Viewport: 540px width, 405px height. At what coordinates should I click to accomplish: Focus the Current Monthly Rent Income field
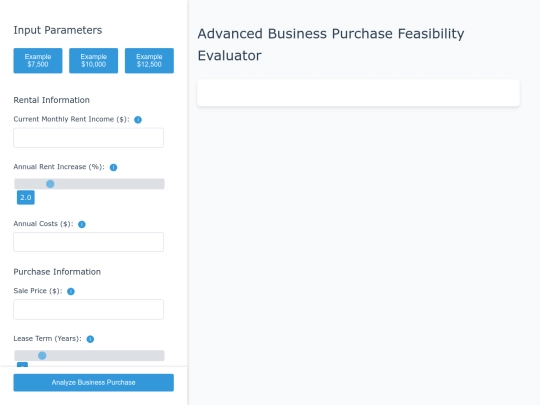pyautogui.click(x=89, y=138)
